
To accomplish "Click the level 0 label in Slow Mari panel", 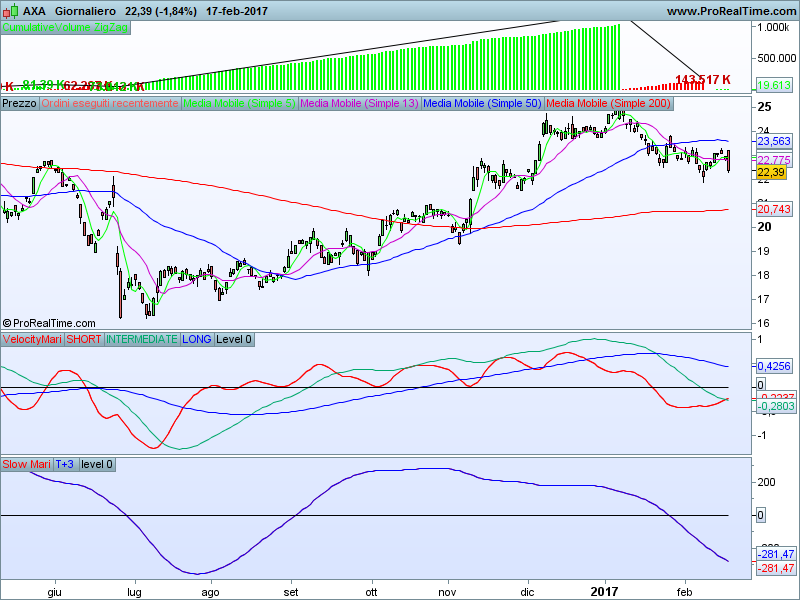I will coord(97,464).
